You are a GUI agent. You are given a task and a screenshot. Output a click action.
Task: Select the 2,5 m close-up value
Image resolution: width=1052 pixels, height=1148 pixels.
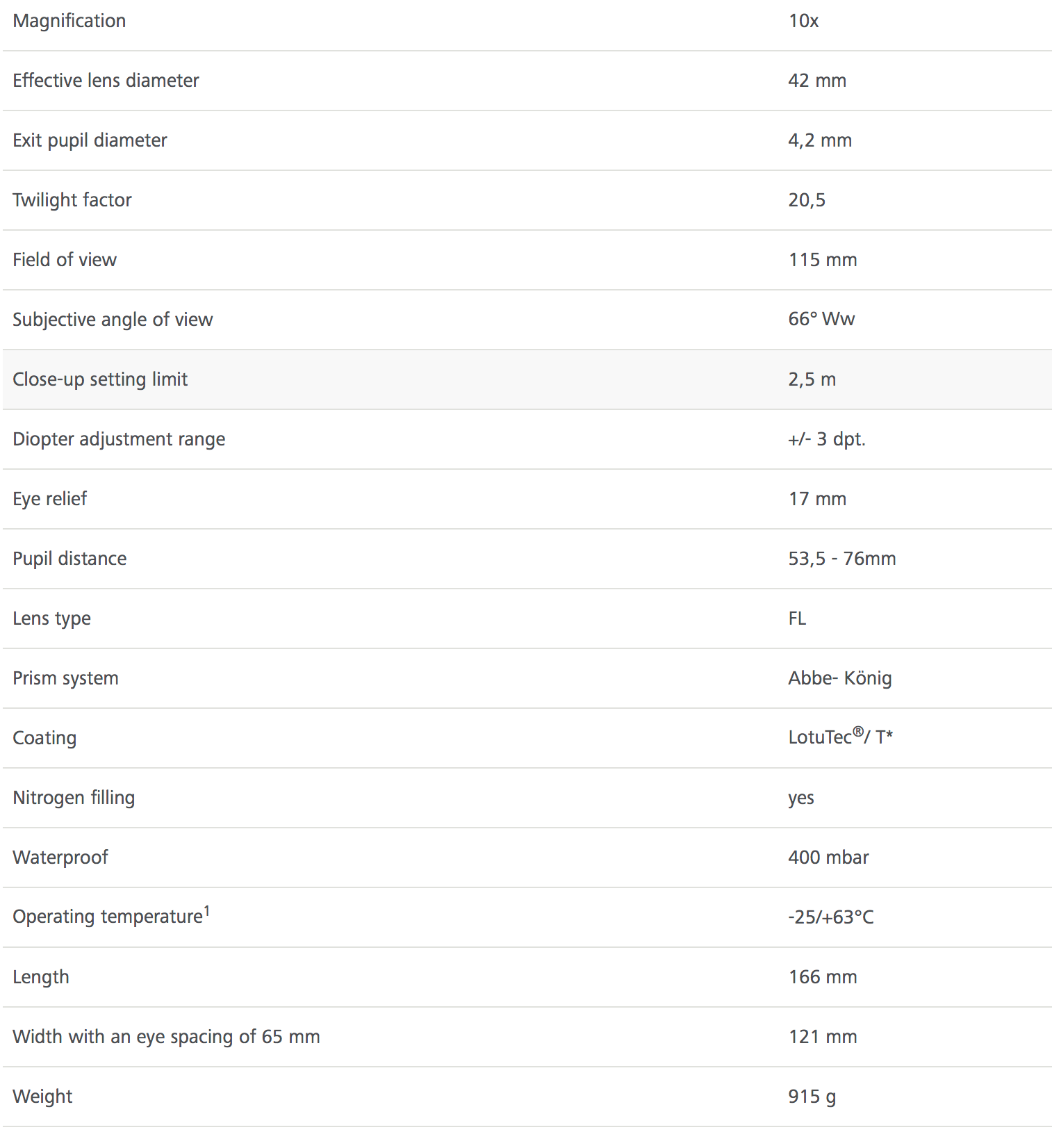pos(812,379)
